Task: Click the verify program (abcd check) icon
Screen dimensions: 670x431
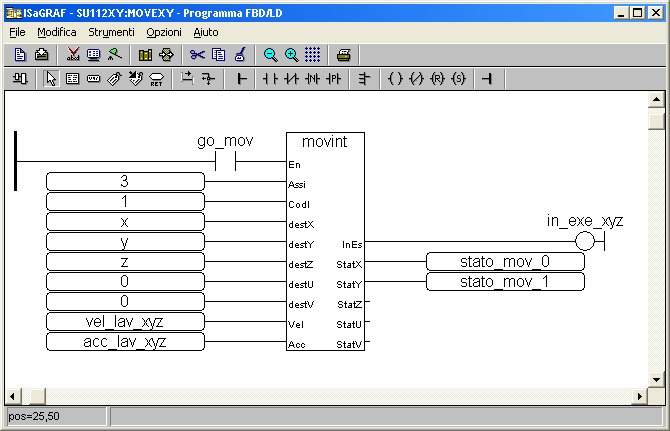Action: pyautogui.click(x=73, y=55)
